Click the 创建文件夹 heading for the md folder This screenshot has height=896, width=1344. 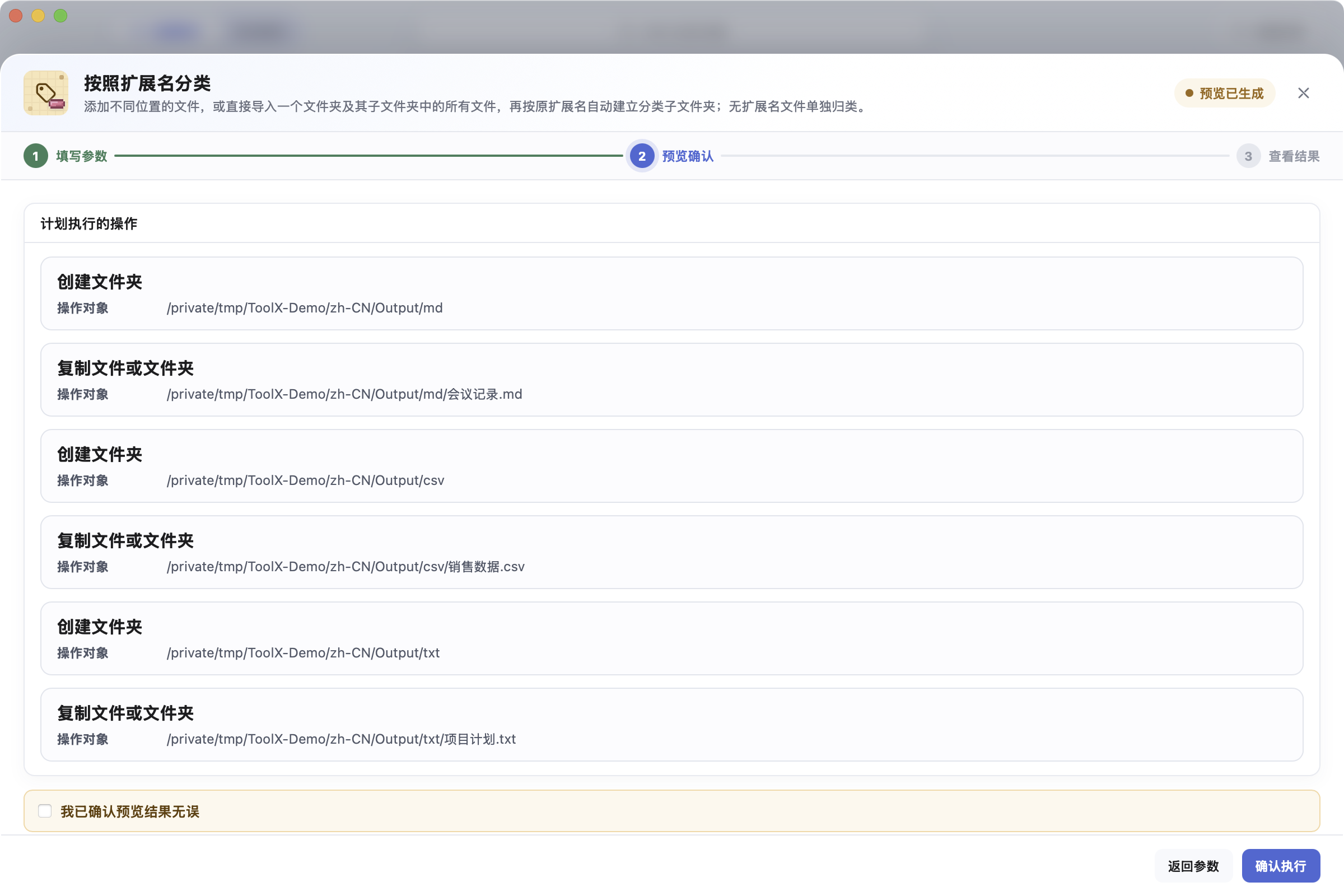click(100, 282)
